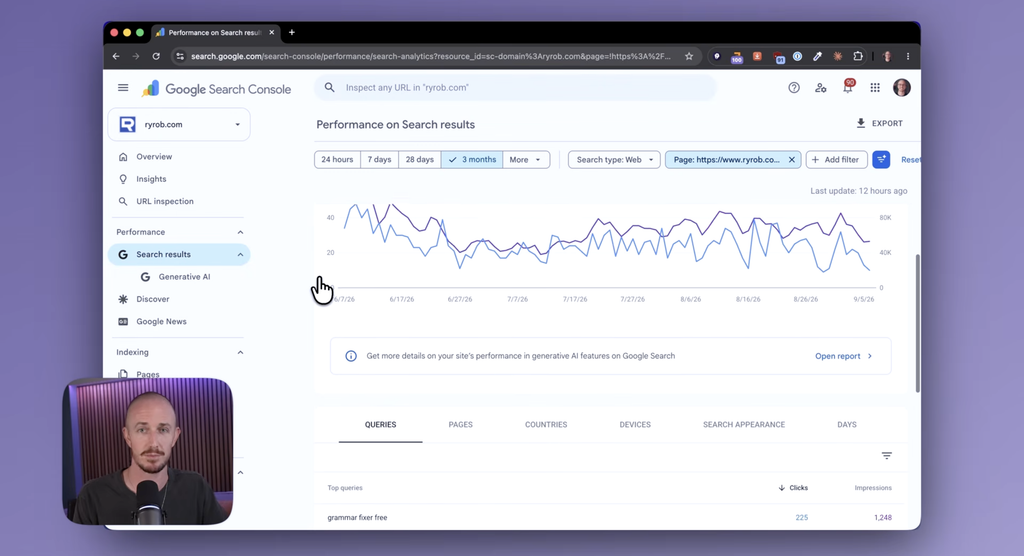Click the Add filter button

[x=837, y=159]
